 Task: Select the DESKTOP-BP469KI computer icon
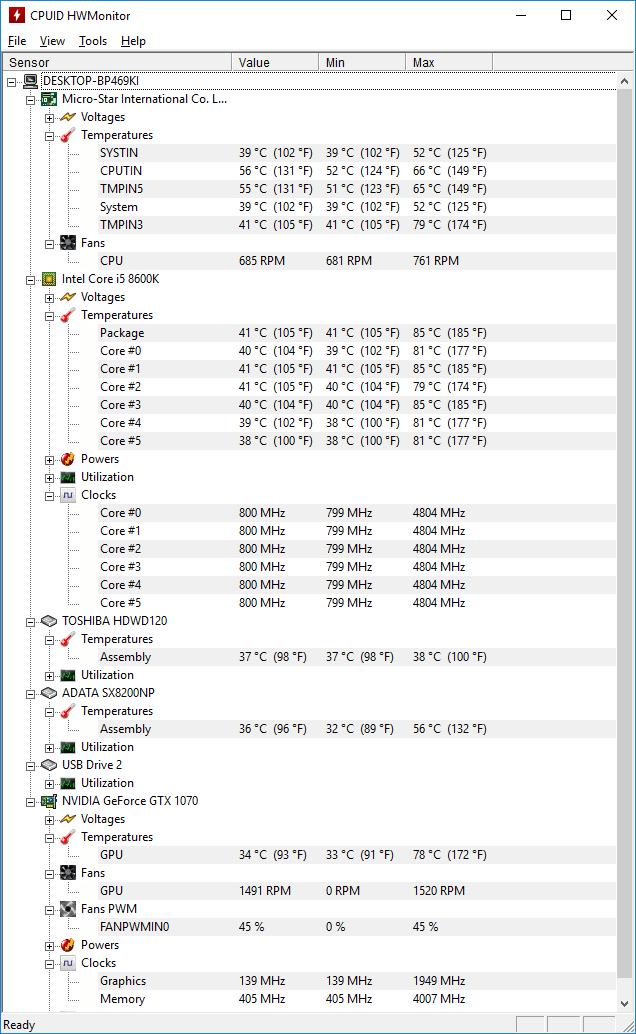coord(30,81)
